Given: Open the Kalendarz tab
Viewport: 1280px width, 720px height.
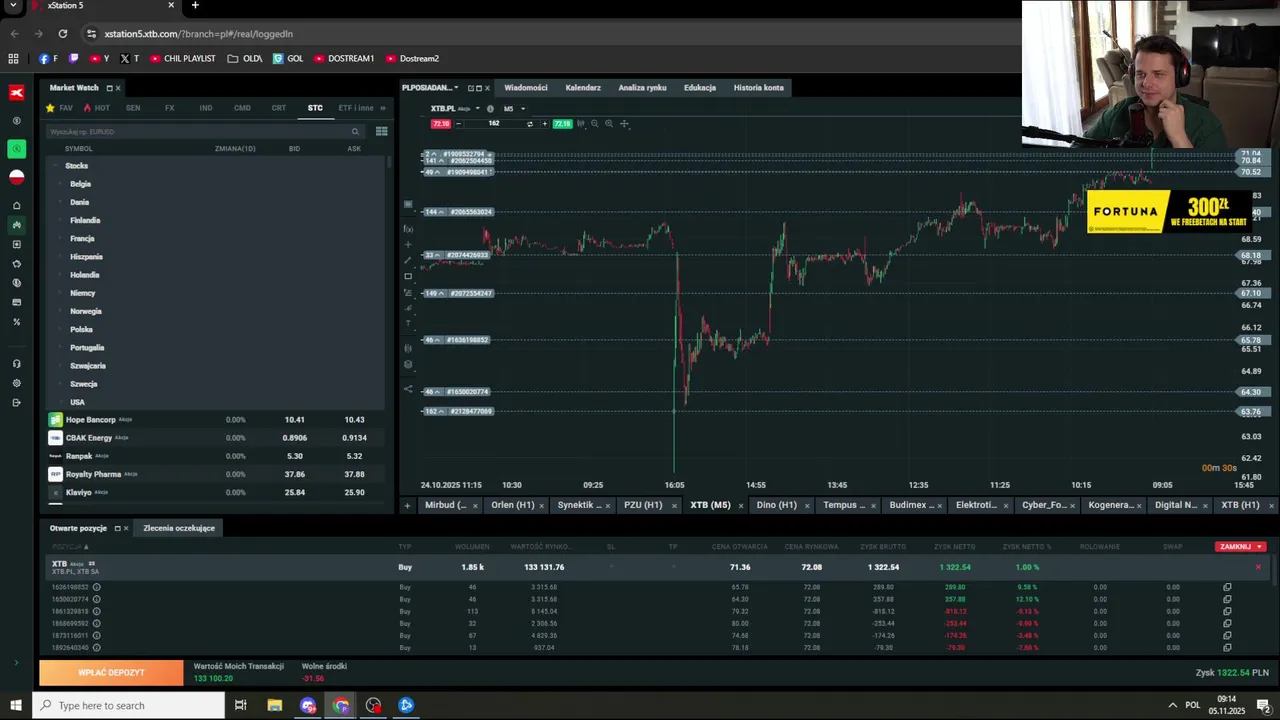Looking at the screenshot, I should (583, 88).
